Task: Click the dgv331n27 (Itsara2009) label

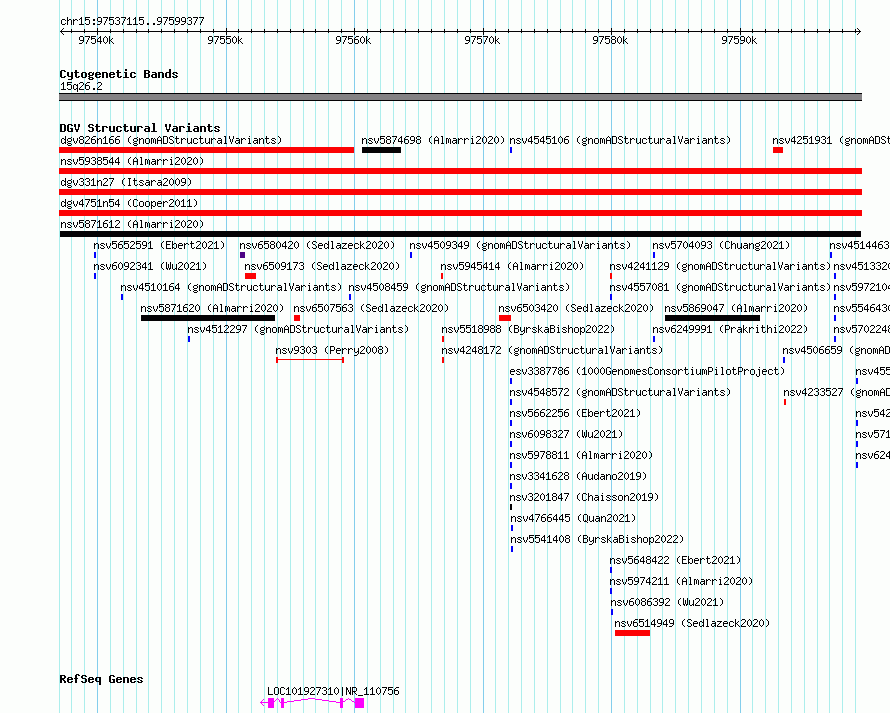Action: click(x=126, y=182)
